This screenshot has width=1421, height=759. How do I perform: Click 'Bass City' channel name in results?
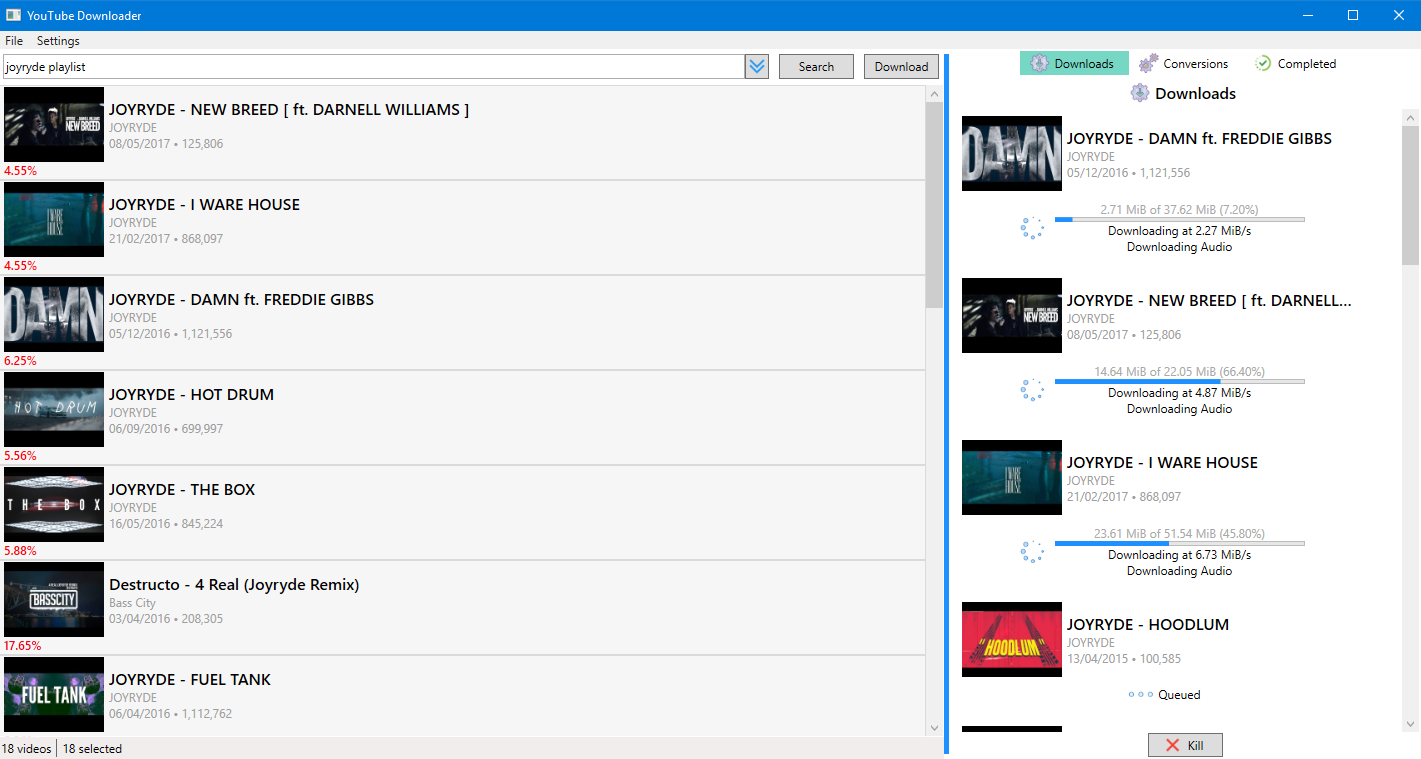(x=132, y=603)
